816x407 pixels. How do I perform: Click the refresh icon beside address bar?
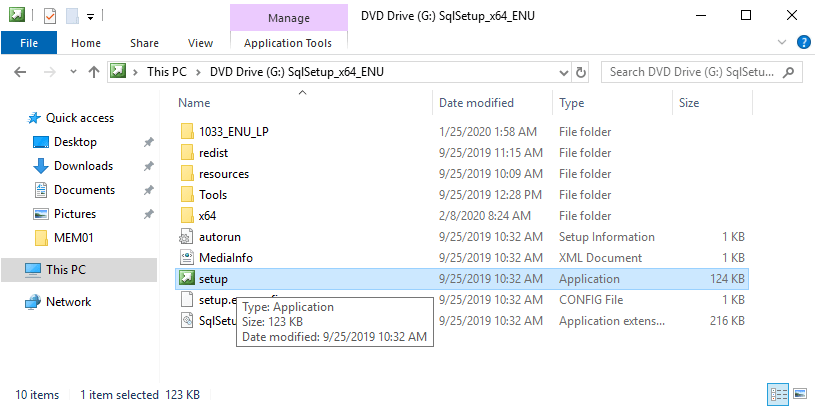(x=582, y=72)
